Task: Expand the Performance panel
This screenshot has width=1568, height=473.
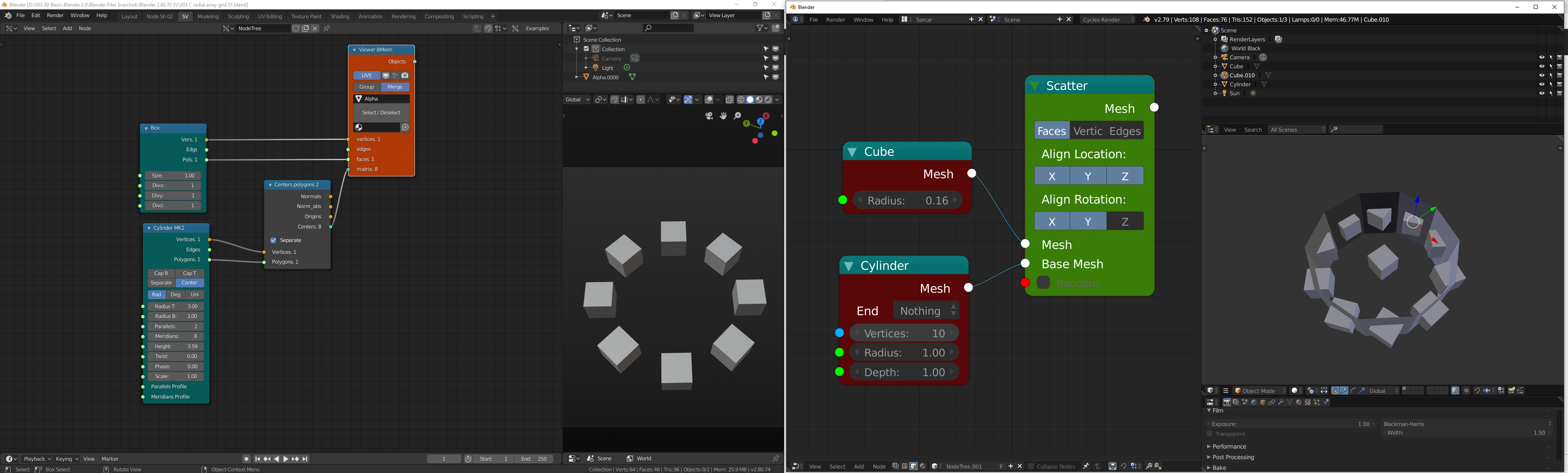Action: click(1229, 447)
